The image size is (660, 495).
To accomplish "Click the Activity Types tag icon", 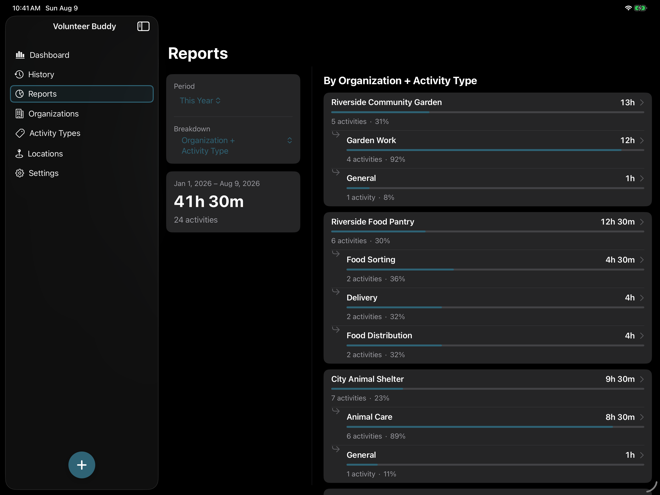I will (x=20, y=133).
